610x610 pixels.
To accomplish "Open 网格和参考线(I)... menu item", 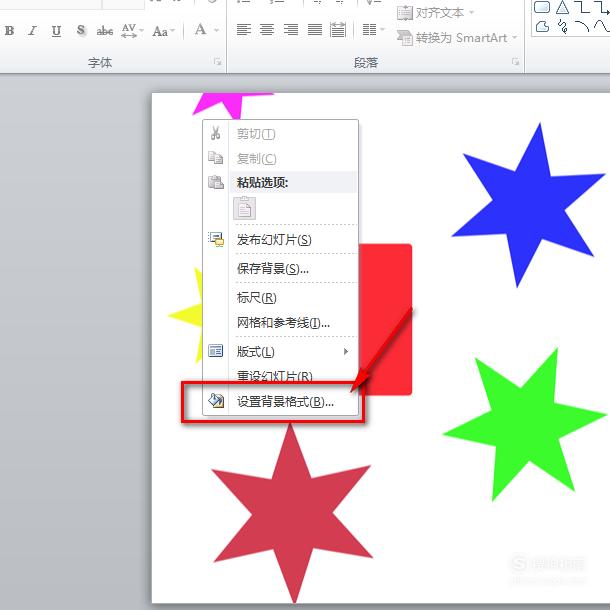I will pos(280,323).
